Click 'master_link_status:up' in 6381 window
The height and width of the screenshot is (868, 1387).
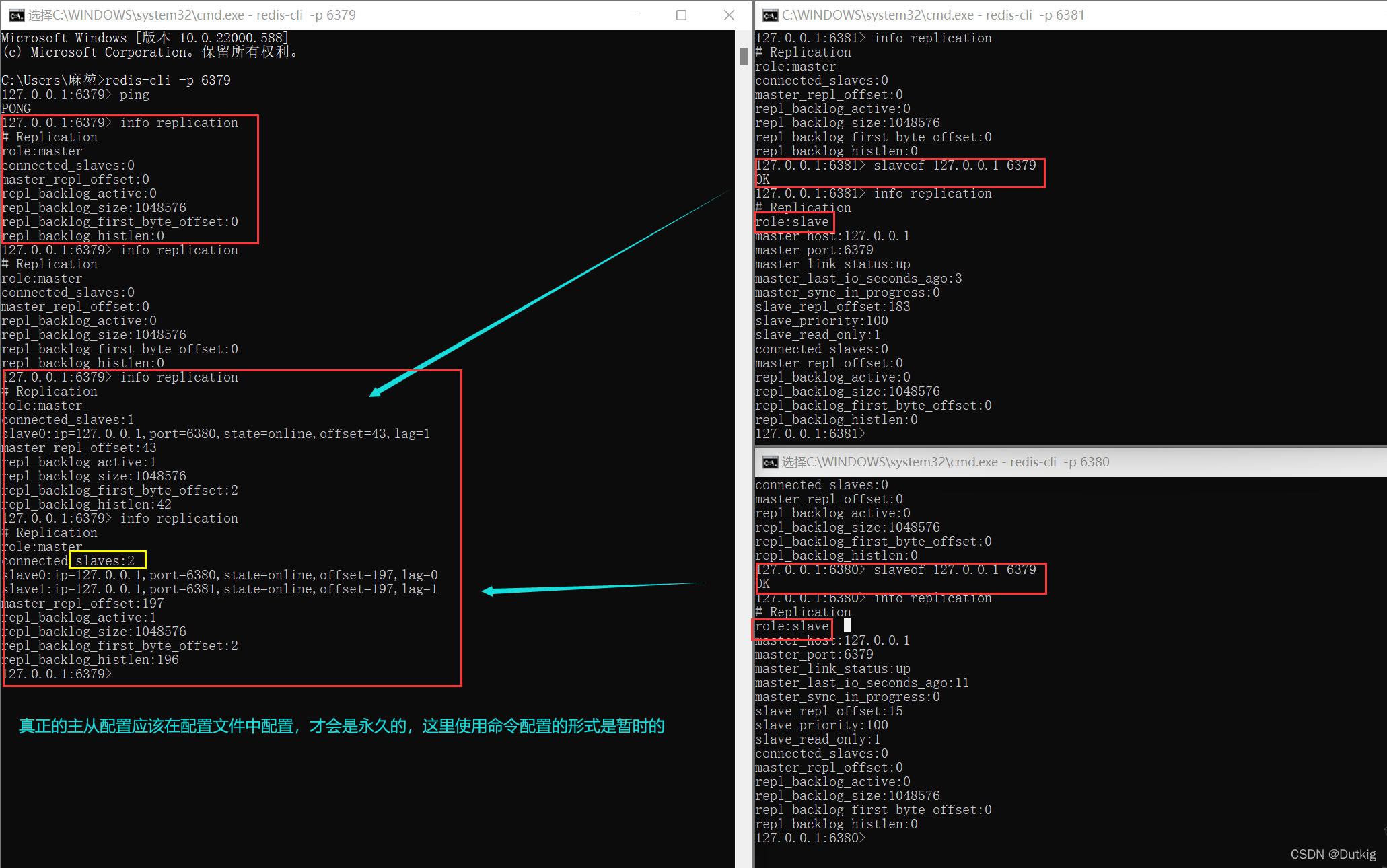(832, 264)
